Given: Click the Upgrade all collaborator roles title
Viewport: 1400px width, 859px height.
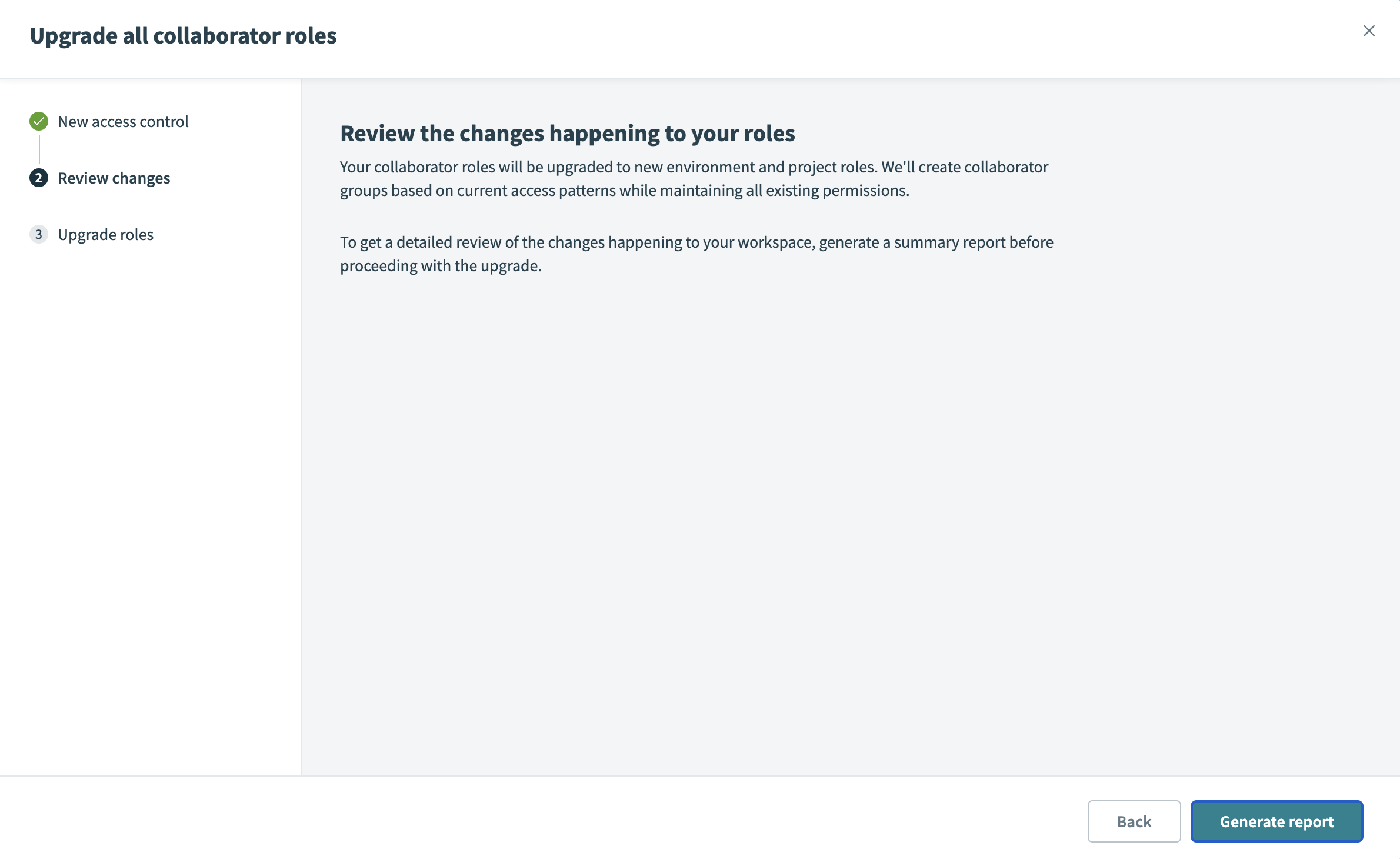Looking at the screenshot, I should [x=184, y=35].
